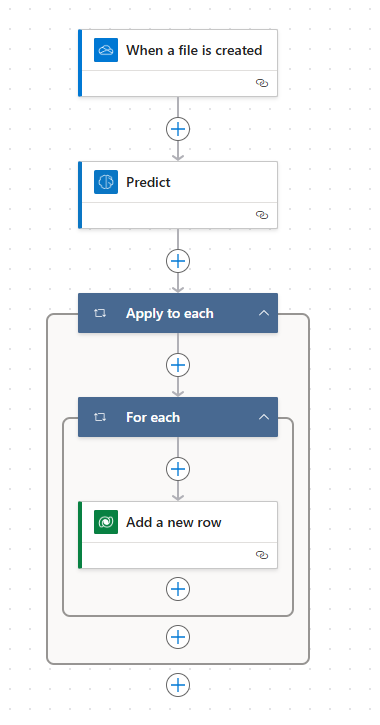Collapse the Apply to each container
This screenshot has width=380, height=725.
point(264,313)
